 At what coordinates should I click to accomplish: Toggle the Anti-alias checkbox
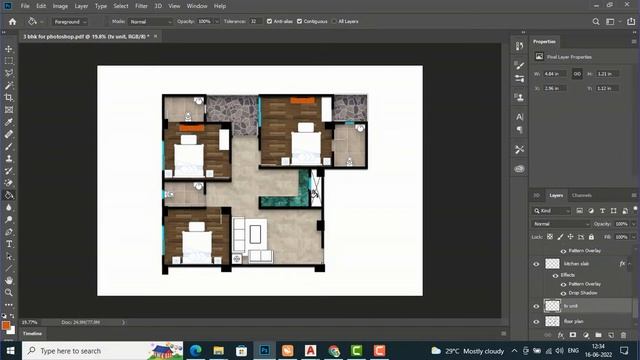click(269, 21)
